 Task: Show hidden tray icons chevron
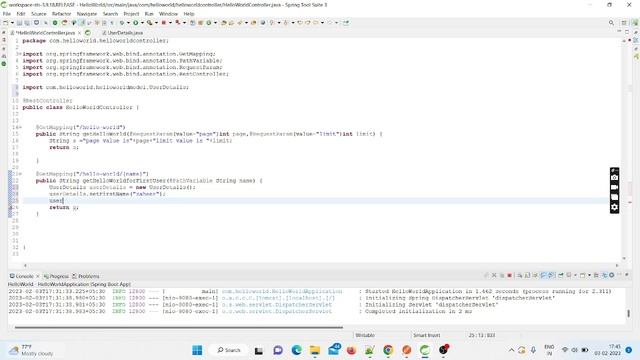pos(511,350)
